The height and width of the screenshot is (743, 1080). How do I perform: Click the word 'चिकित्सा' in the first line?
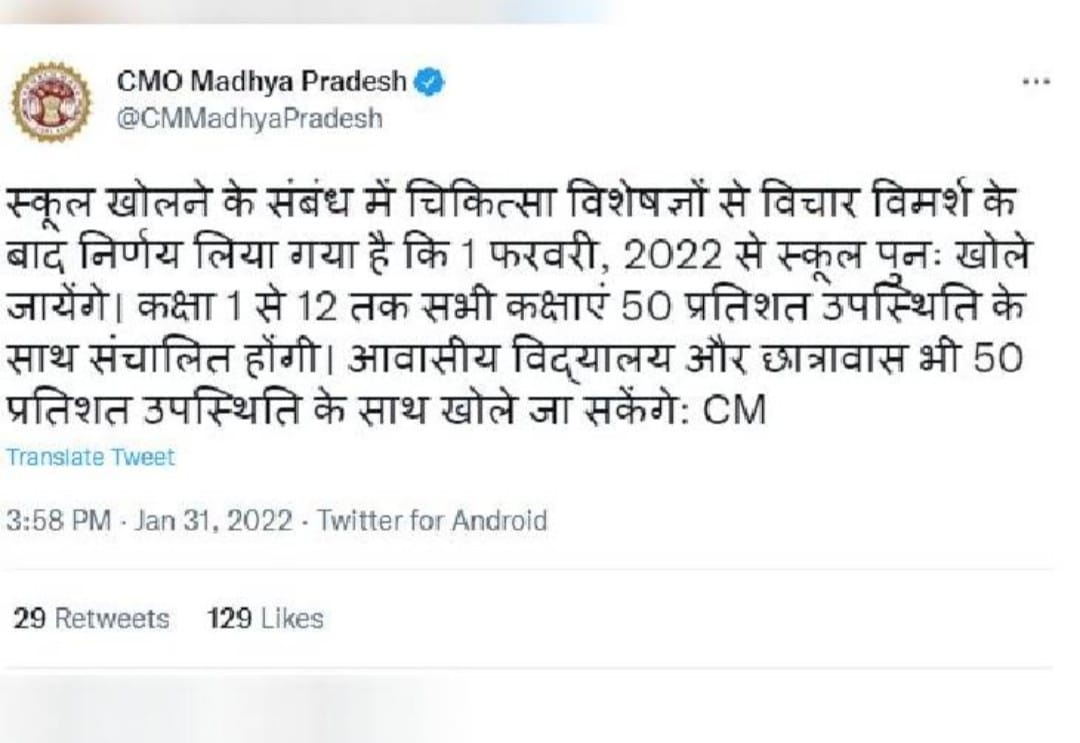point(468,205)
